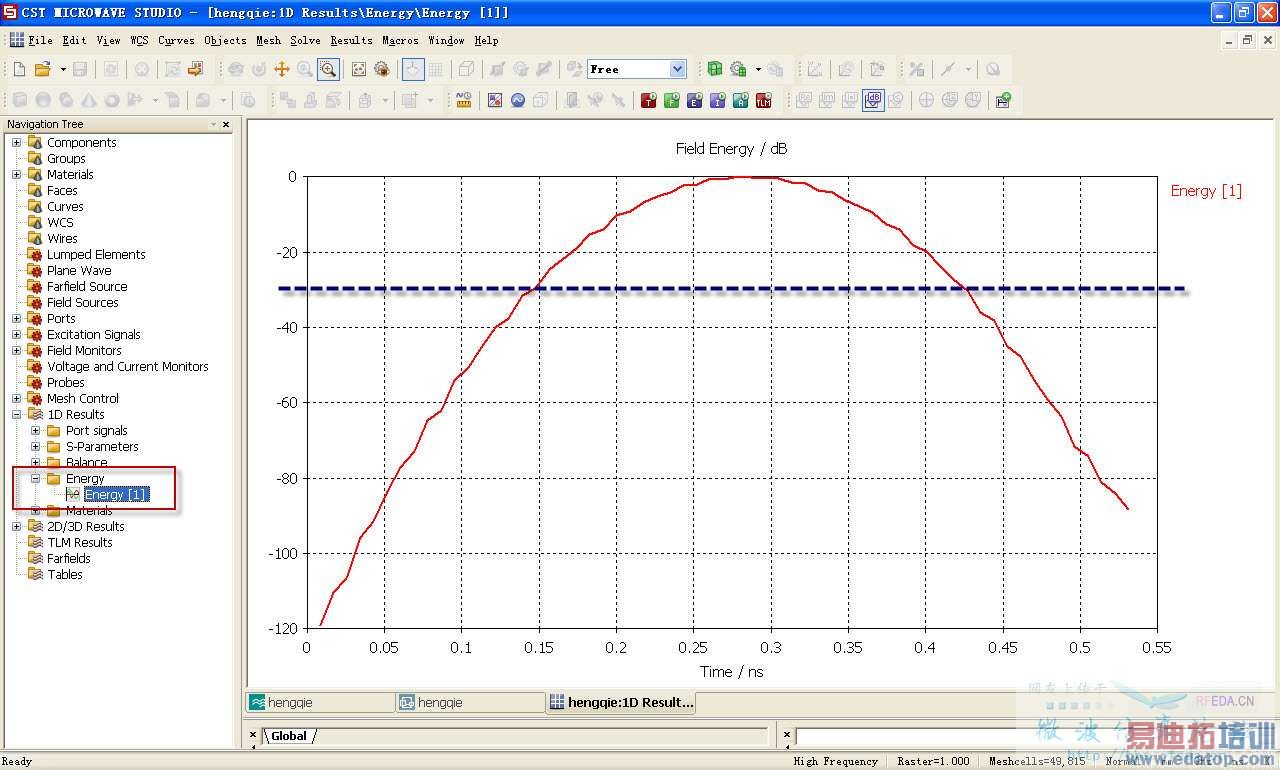
Task: Select Energy [1] result in tree
Action: tap(116, 494)
